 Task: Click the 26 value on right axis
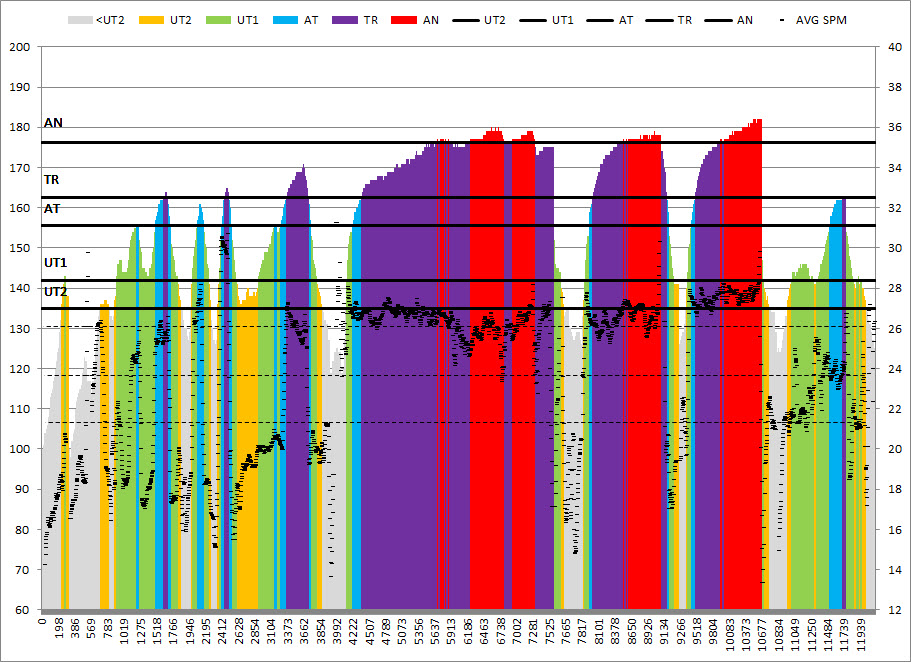coord(890,328)
